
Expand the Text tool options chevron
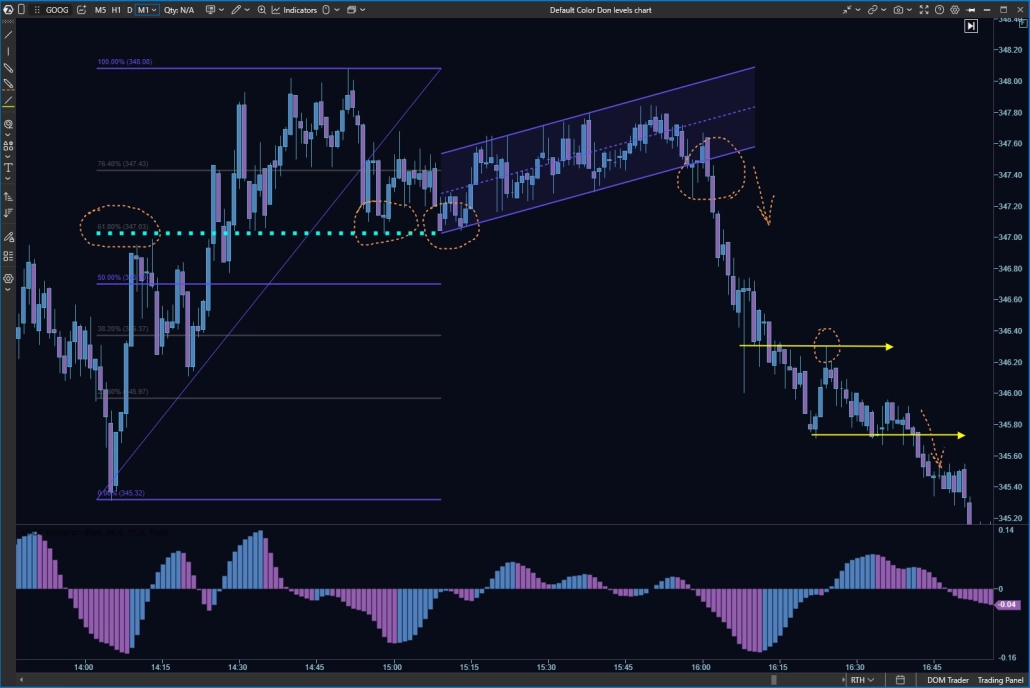(x=8, y=178)
